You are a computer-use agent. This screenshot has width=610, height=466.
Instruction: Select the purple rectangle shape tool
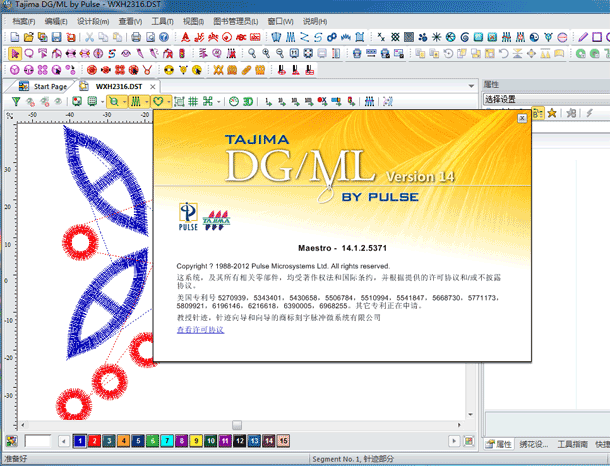pos(597,37)
